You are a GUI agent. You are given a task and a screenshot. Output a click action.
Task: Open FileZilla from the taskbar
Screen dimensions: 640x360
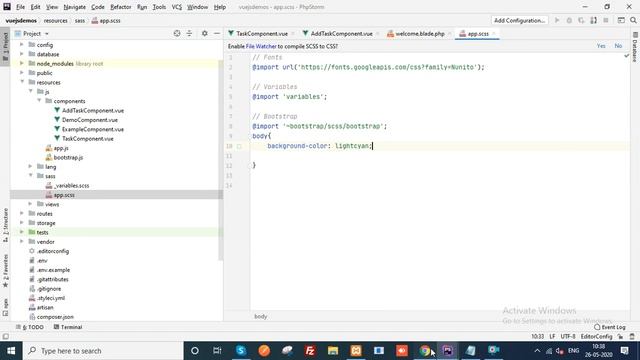click(310, 351)
